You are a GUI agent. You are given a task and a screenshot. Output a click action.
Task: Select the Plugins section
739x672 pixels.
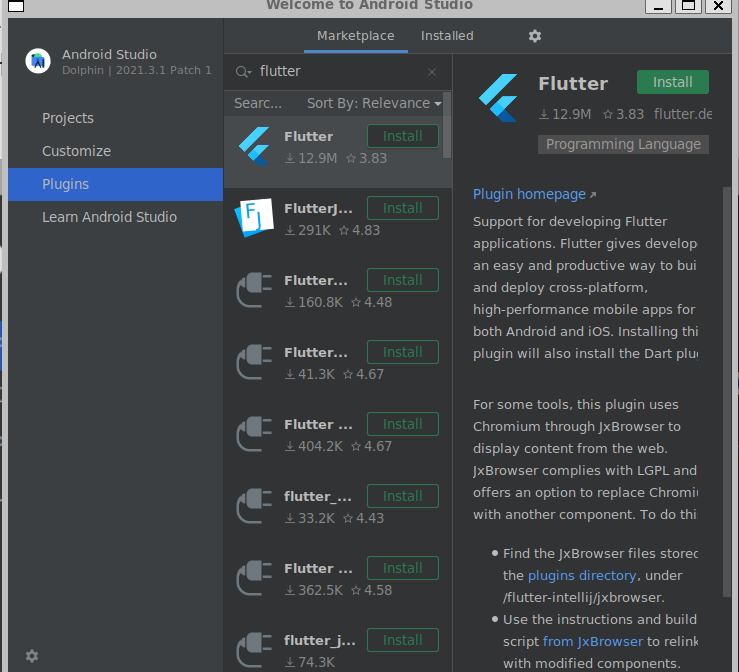tap(115, 184)
